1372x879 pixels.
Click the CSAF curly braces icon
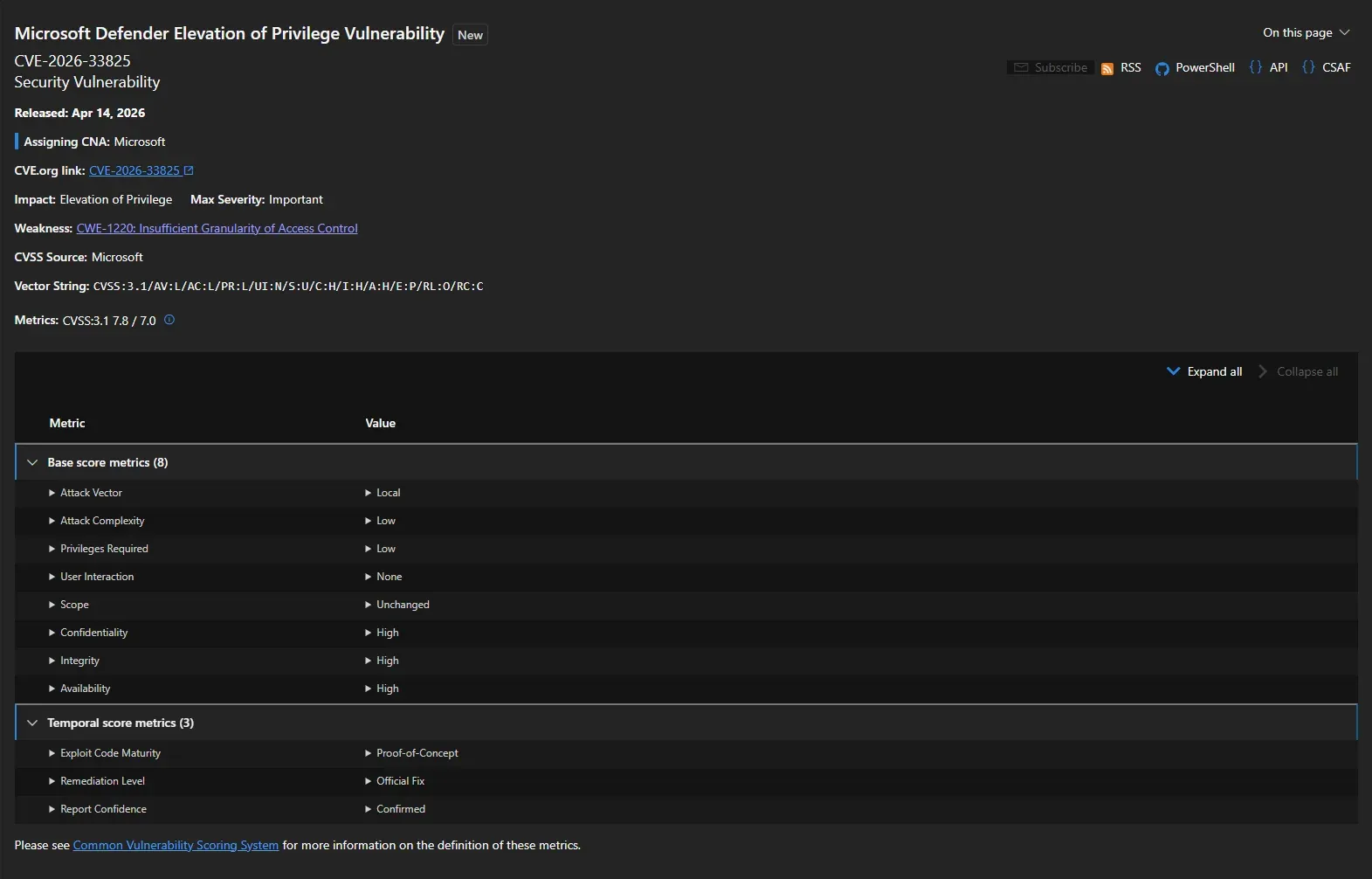[x=1308, y=67]
